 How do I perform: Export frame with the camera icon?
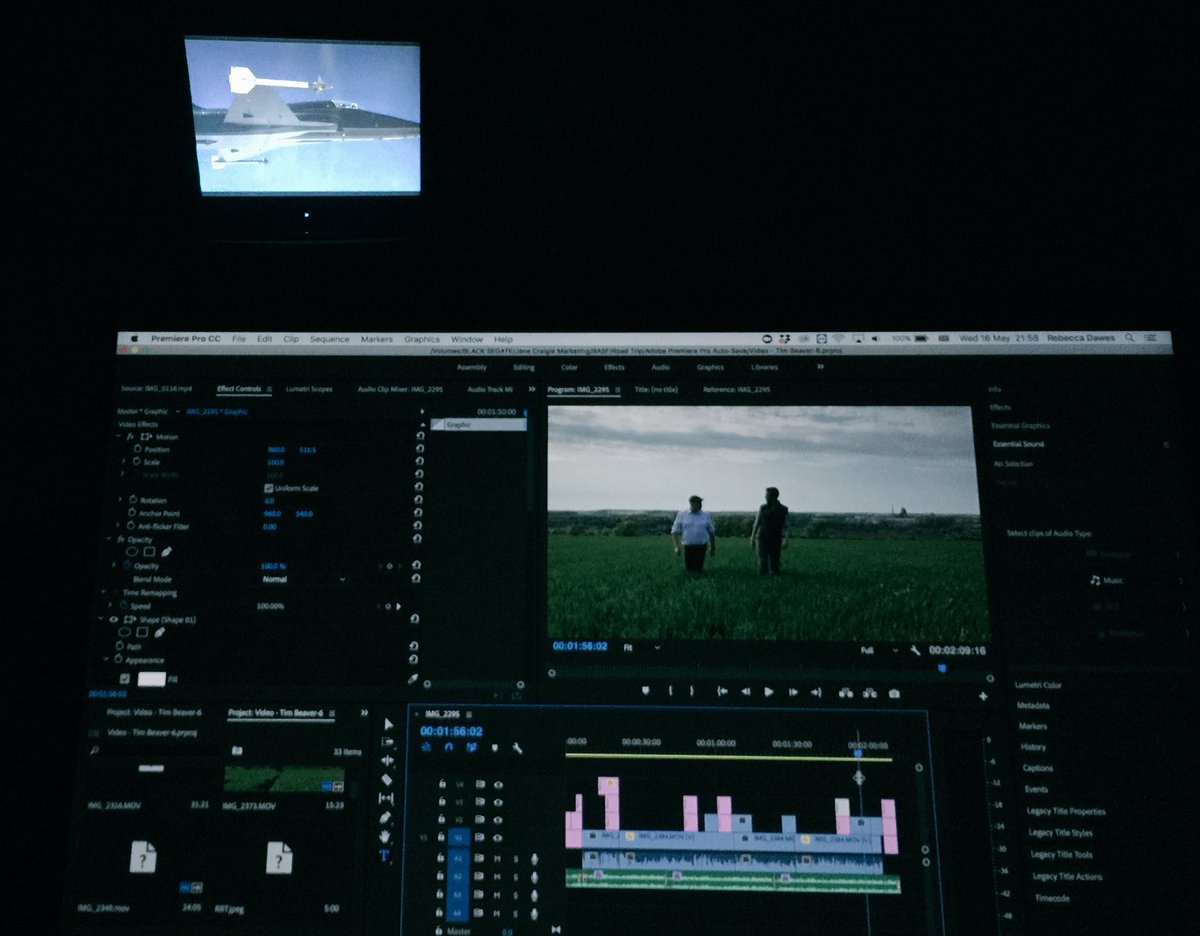point(894,693)
